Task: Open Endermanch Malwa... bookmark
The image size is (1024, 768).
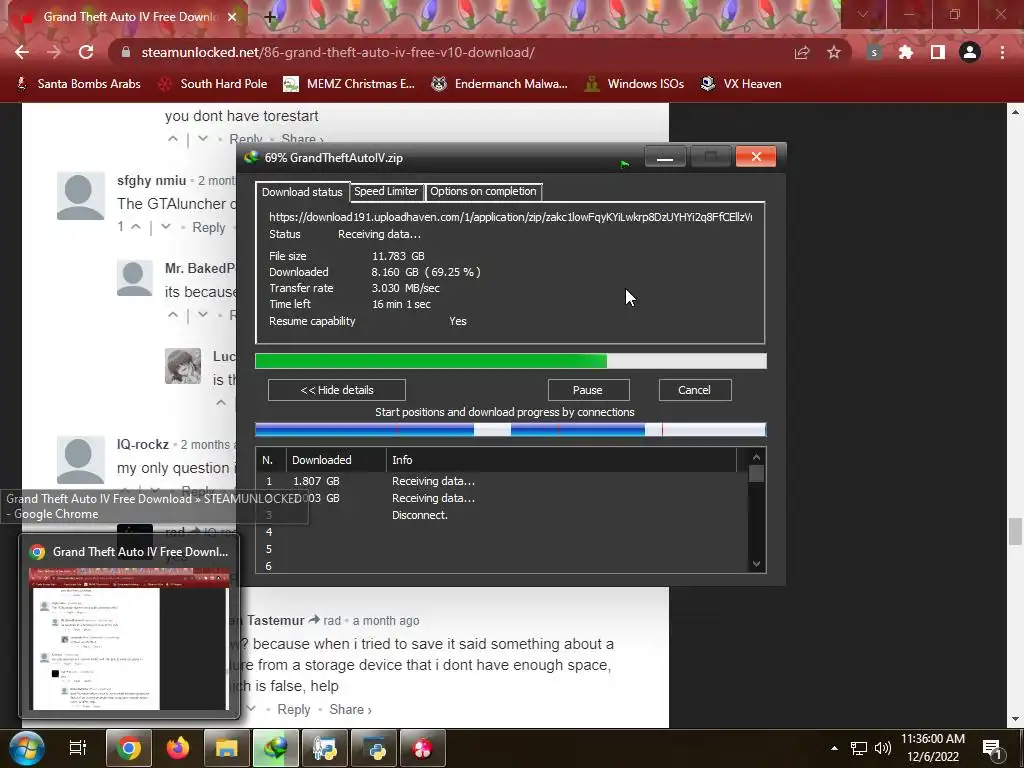Action: coord(499,84)
